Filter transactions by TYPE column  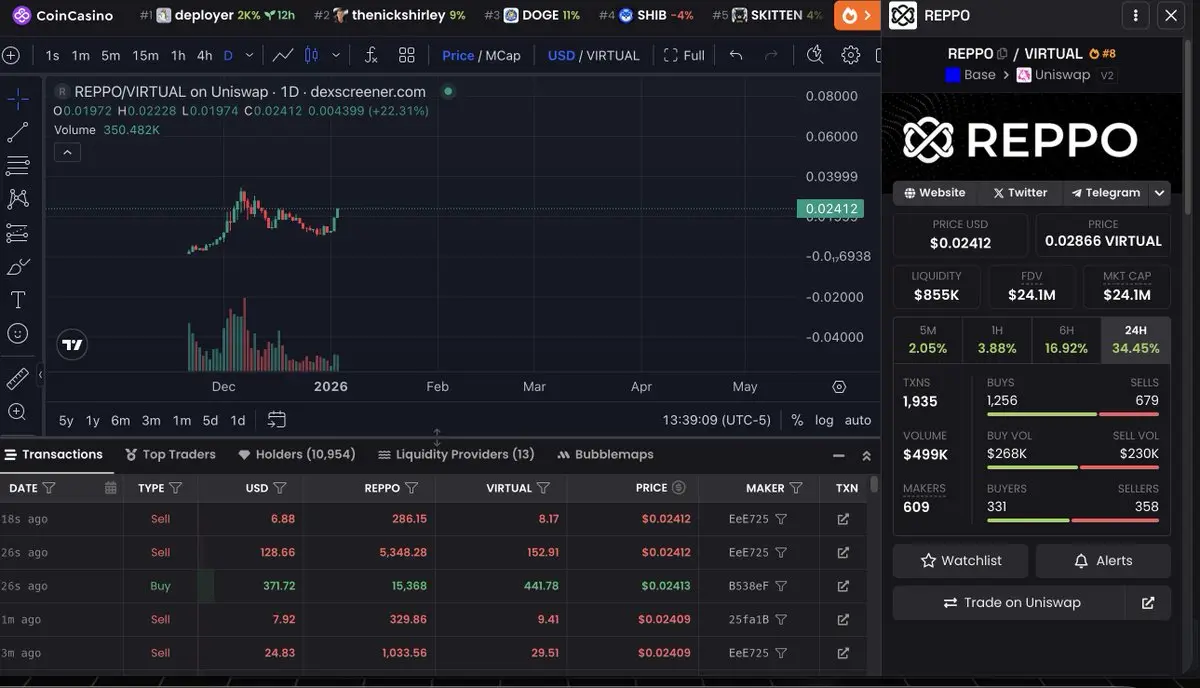[x=175, y=488]
